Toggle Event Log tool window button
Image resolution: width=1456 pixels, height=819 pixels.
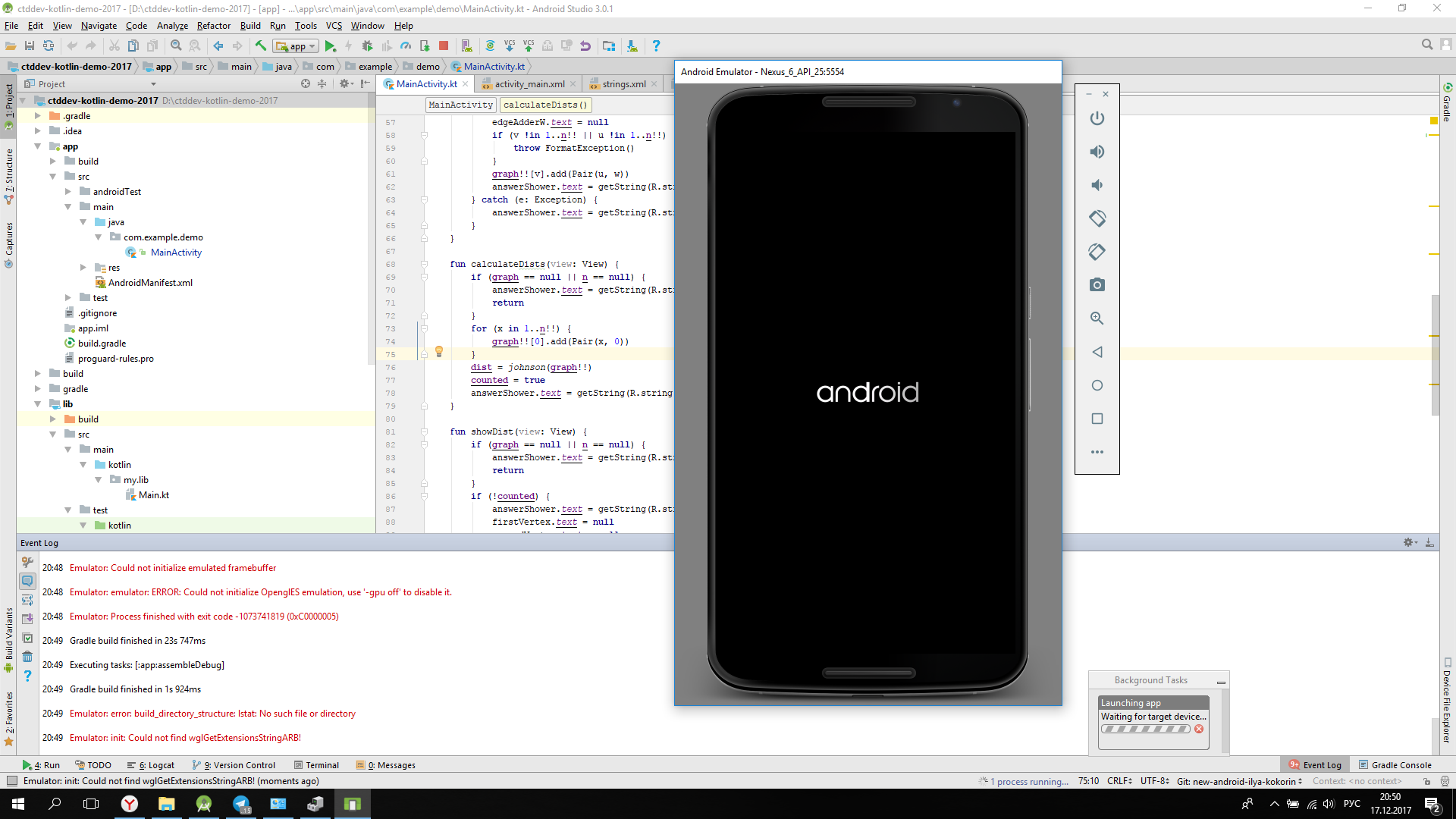[1316, 765]
